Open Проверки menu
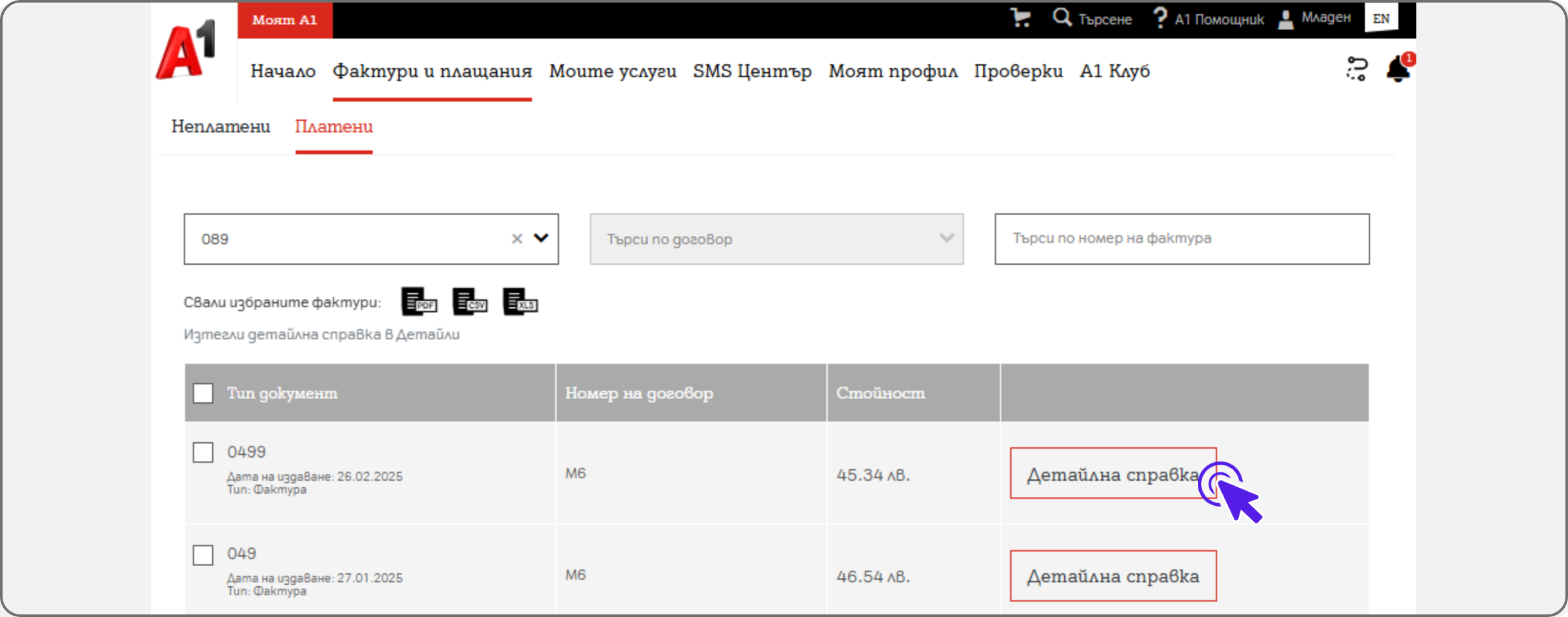1568x617 pixels. 1018,71
